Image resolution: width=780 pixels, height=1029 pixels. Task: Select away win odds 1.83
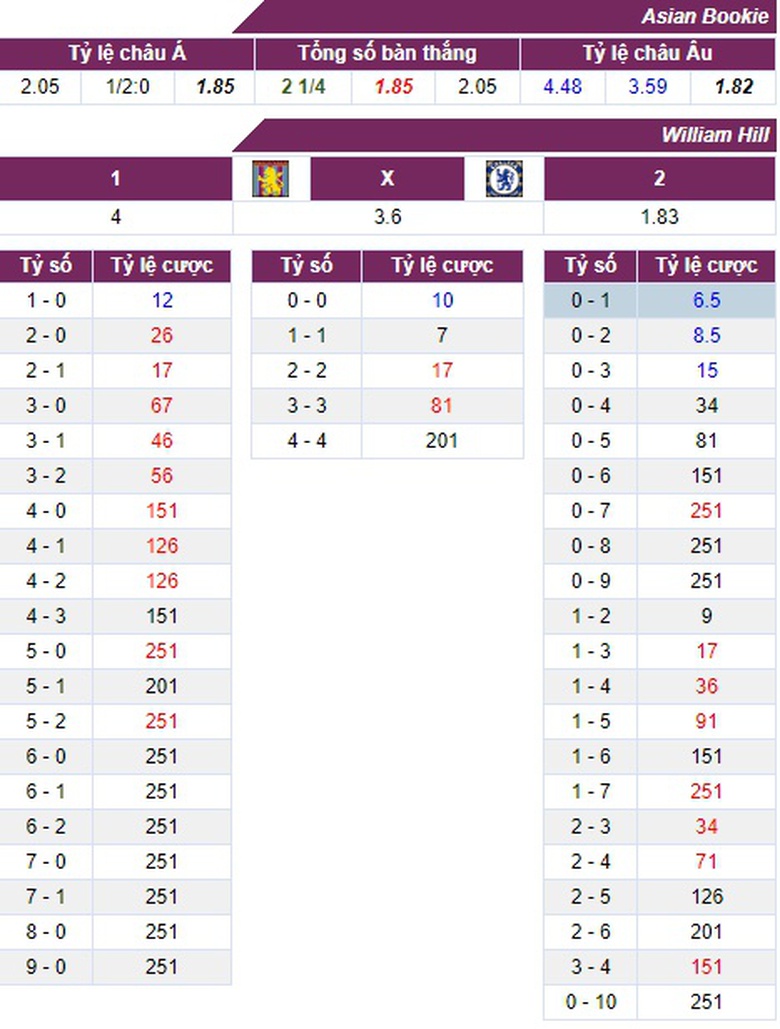point(660,216)
